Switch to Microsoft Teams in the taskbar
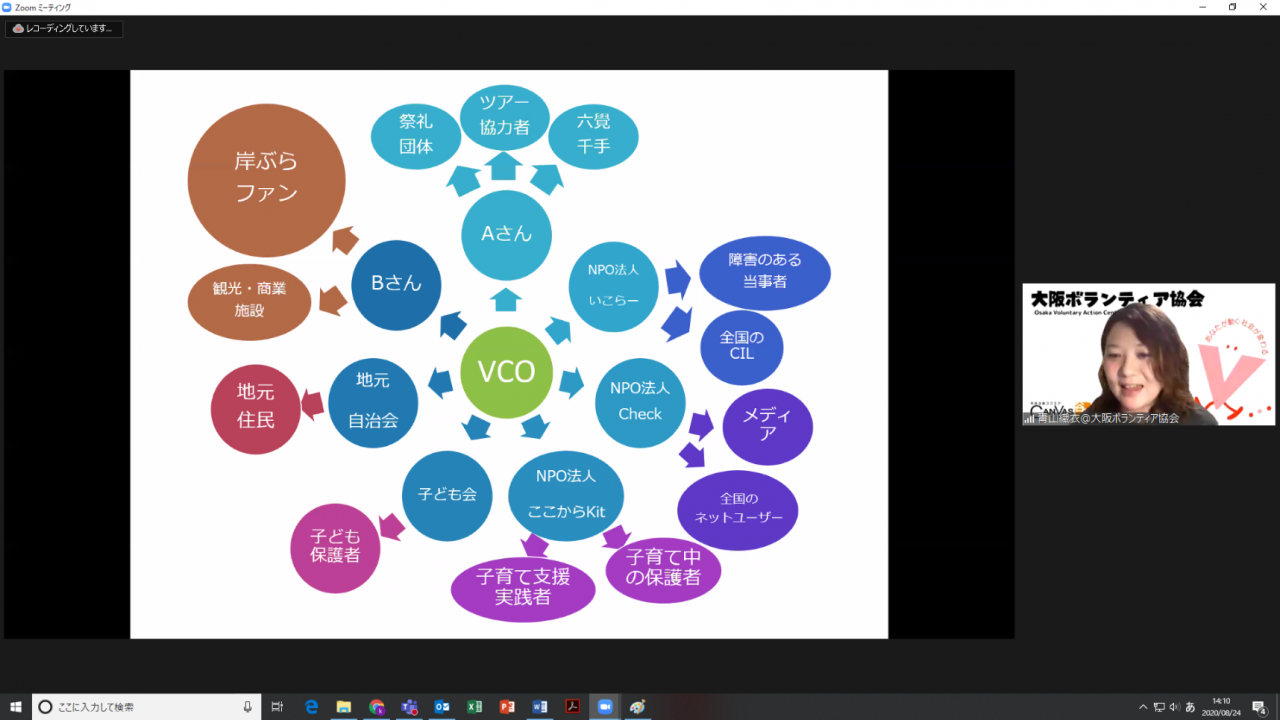The width and height of the screenshot is (1280, 720). [409, 707]
